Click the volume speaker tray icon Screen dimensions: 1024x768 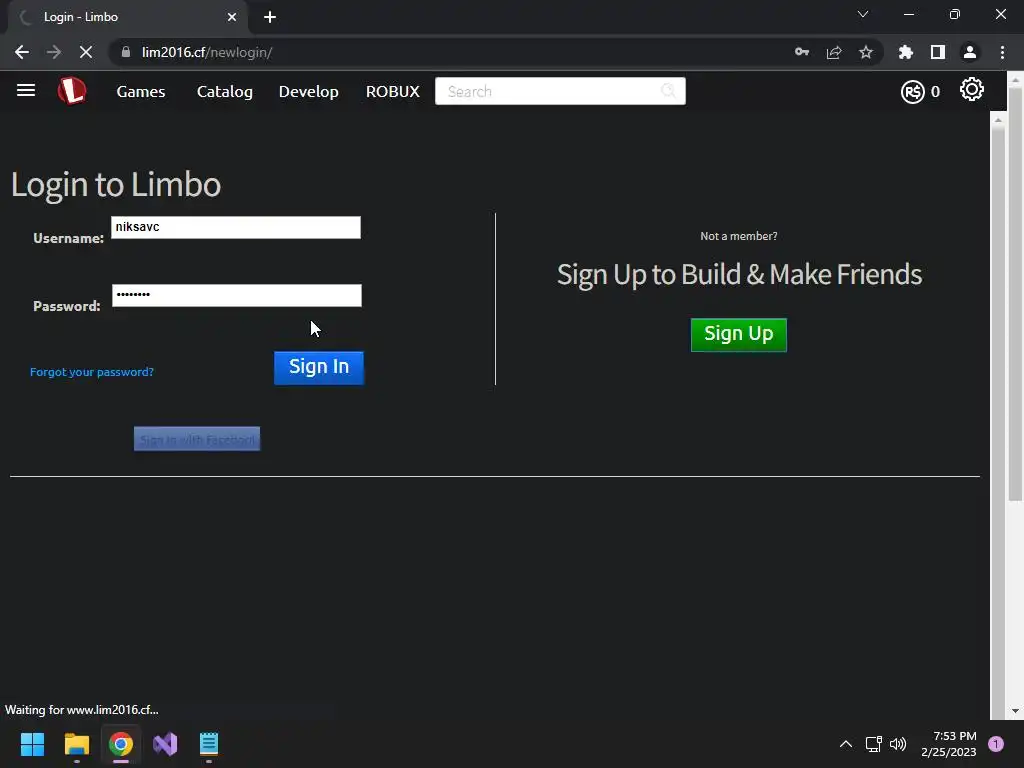(899, 744)
